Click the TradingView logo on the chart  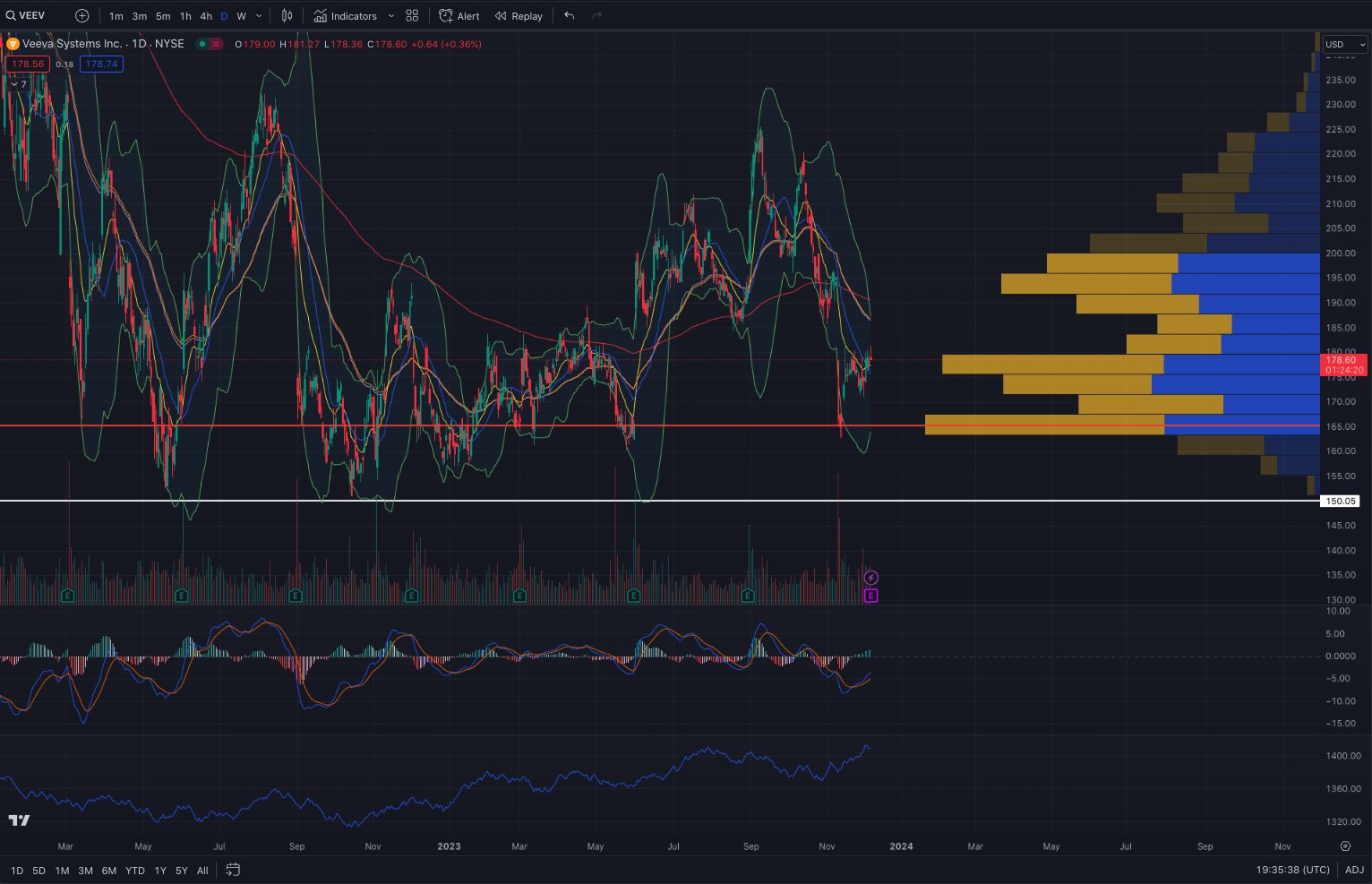19,820
